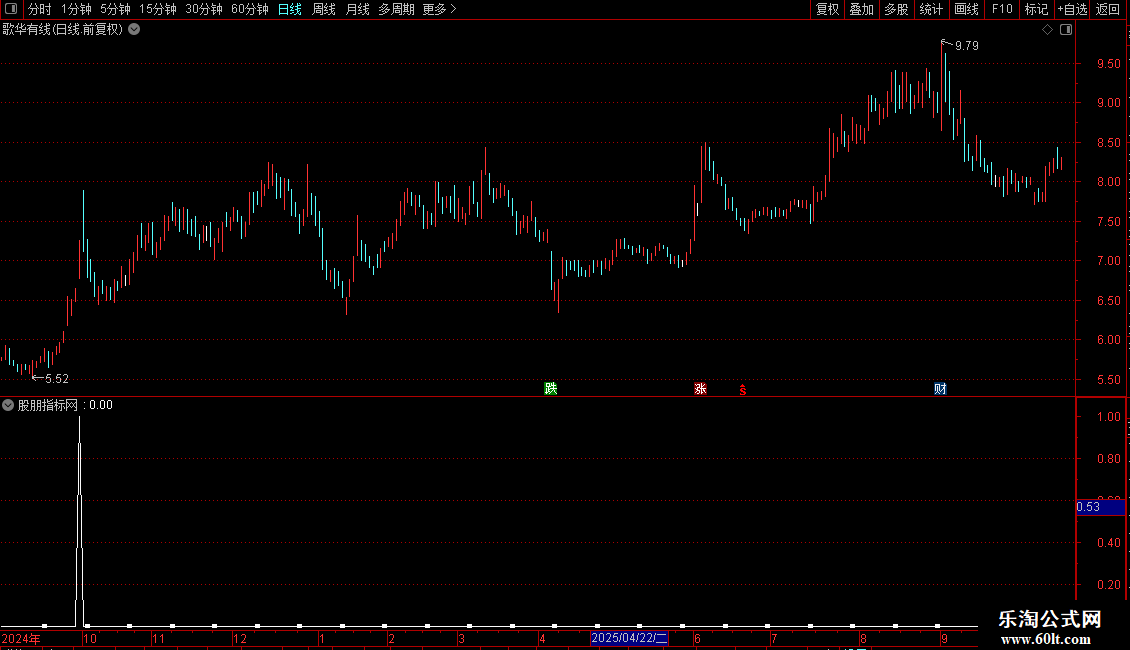Image resolution: width=1130 pixels, height=650 pixels.
Task: Click the 复权 button
Action: [827, 9]
